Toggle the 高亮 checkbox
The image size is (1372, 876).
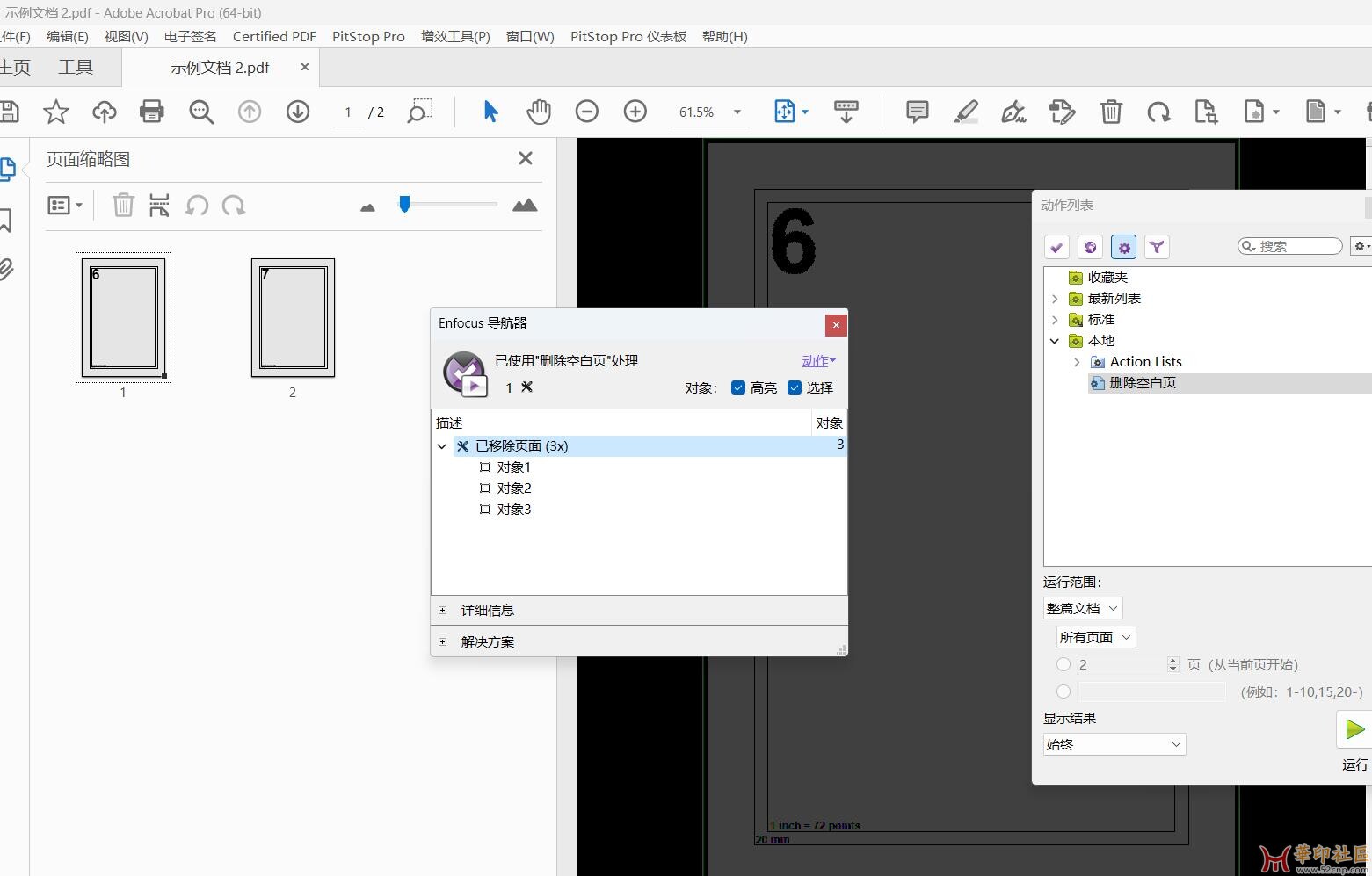pyautogui.click(x=738, y=387)
